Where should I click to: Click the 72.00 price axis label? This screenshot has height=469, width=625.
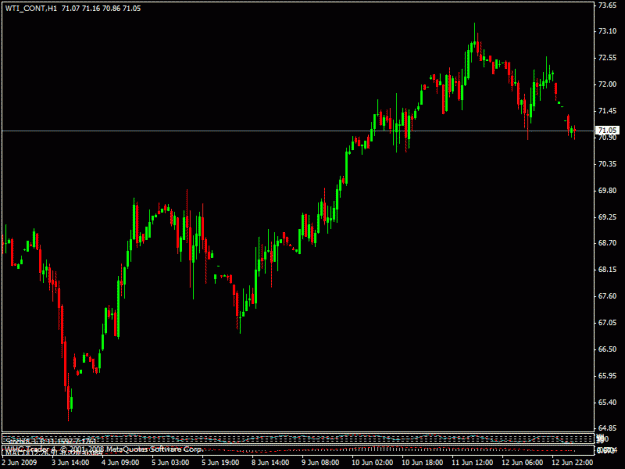coord(607,84)
